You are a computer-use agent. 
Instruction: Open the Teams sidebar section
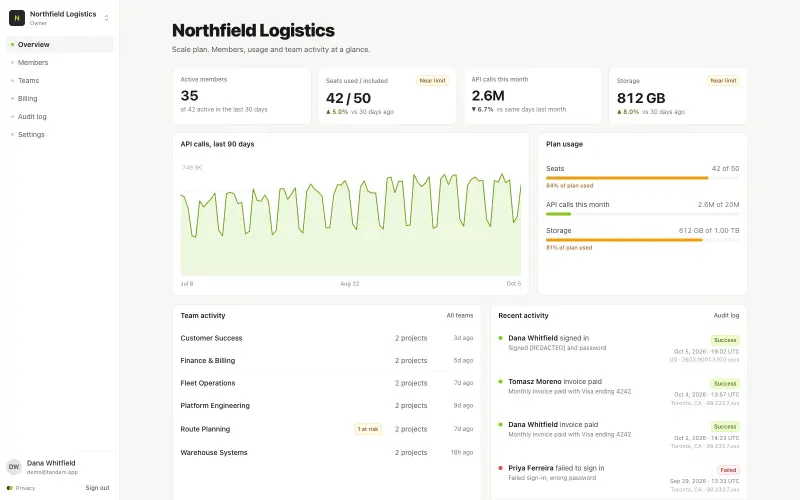pyautogui.click(x=60, y=81)
